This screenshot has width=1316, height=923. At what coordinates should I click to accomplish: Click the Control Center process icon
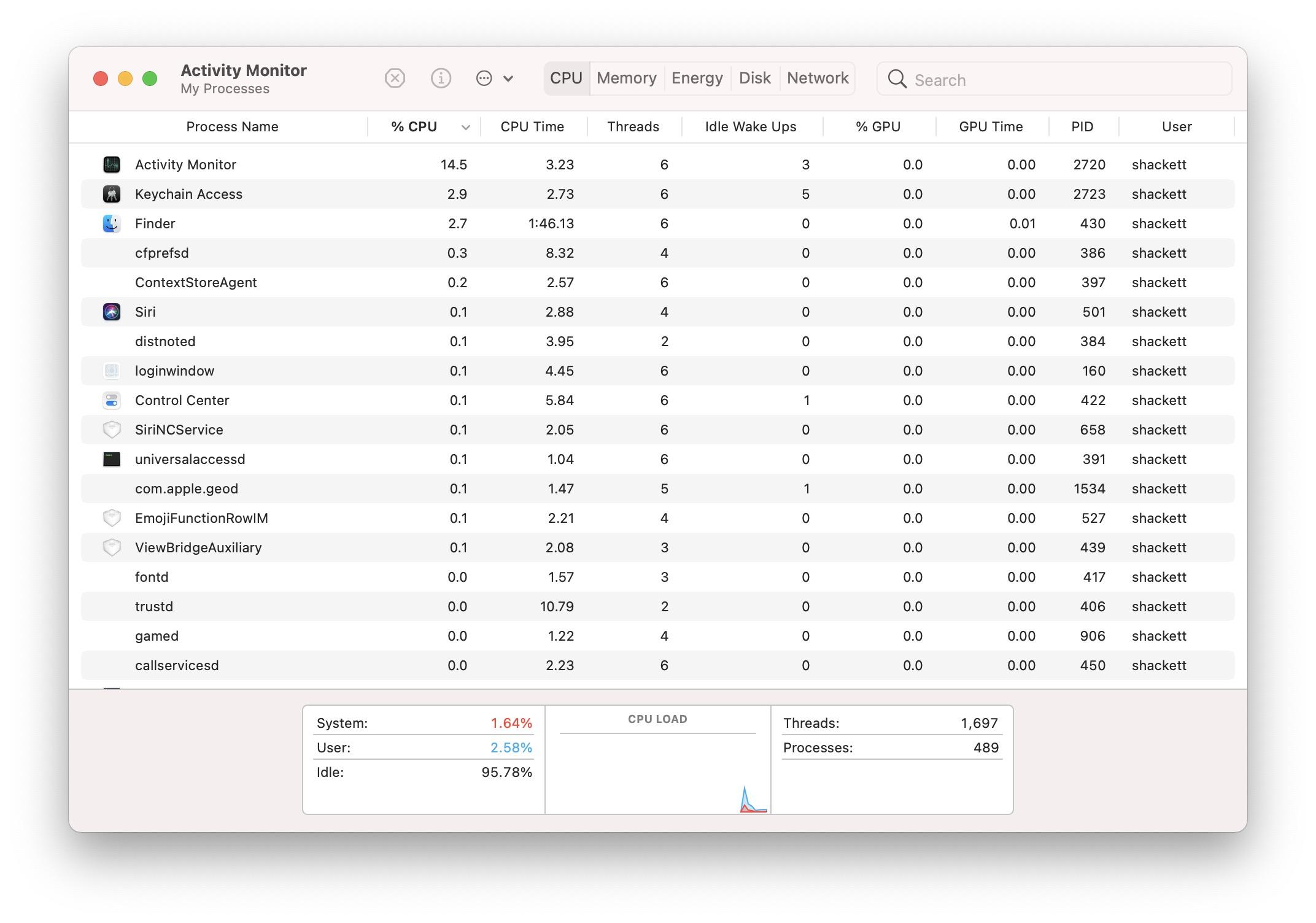[112, 400]
